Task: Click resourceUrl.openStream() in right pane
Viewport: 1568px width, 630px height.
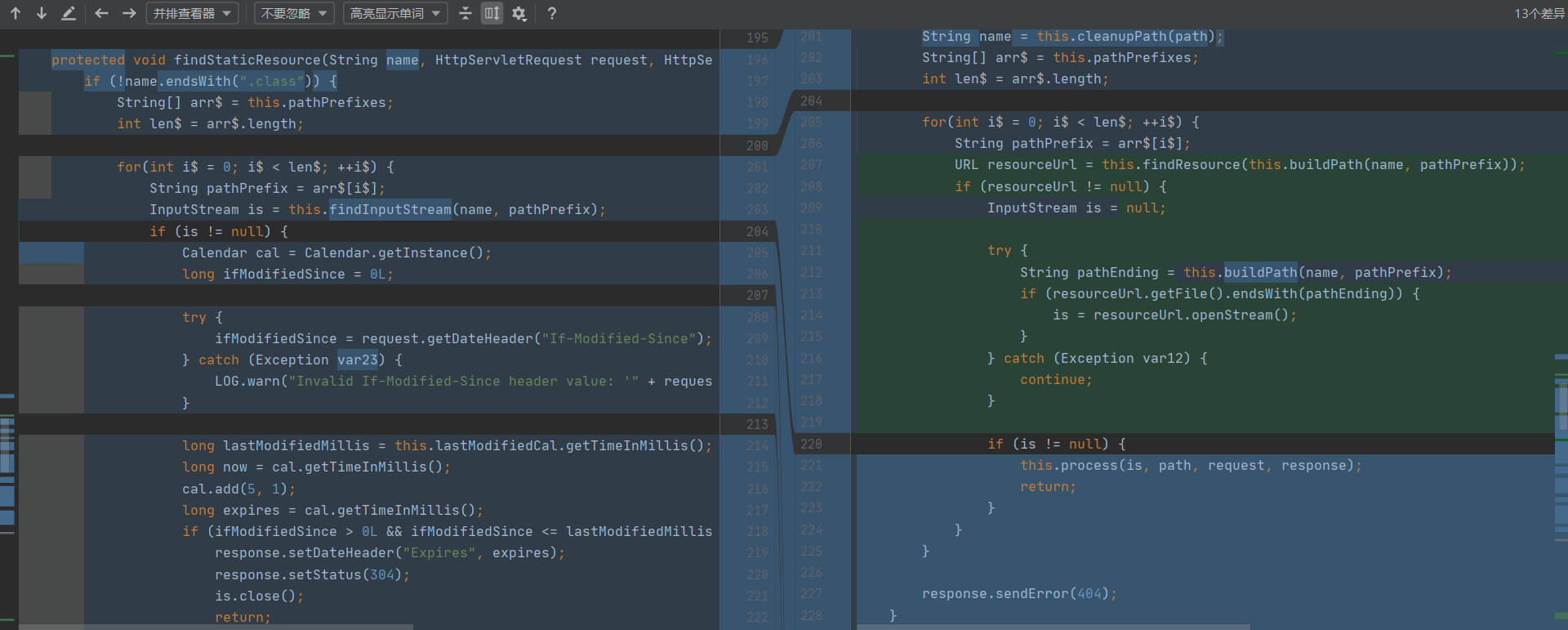Action: click(1191, 315)
